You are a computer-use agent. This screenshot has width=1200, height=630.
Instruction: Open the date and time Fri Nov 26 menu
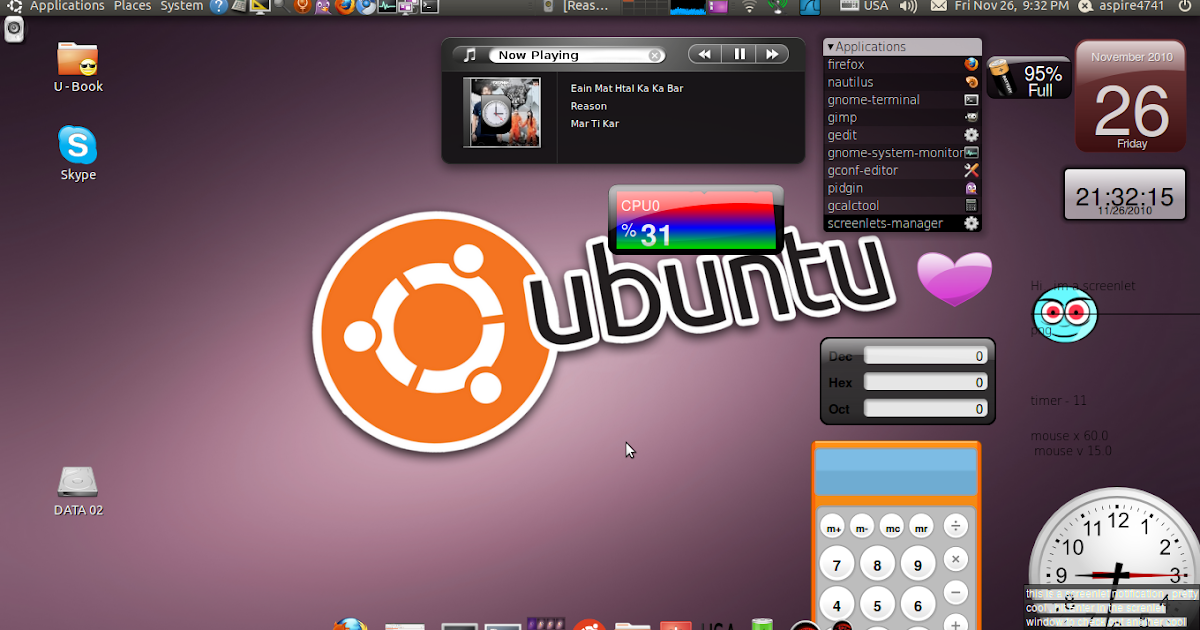pyautogui.click(x=1011, y=6)
